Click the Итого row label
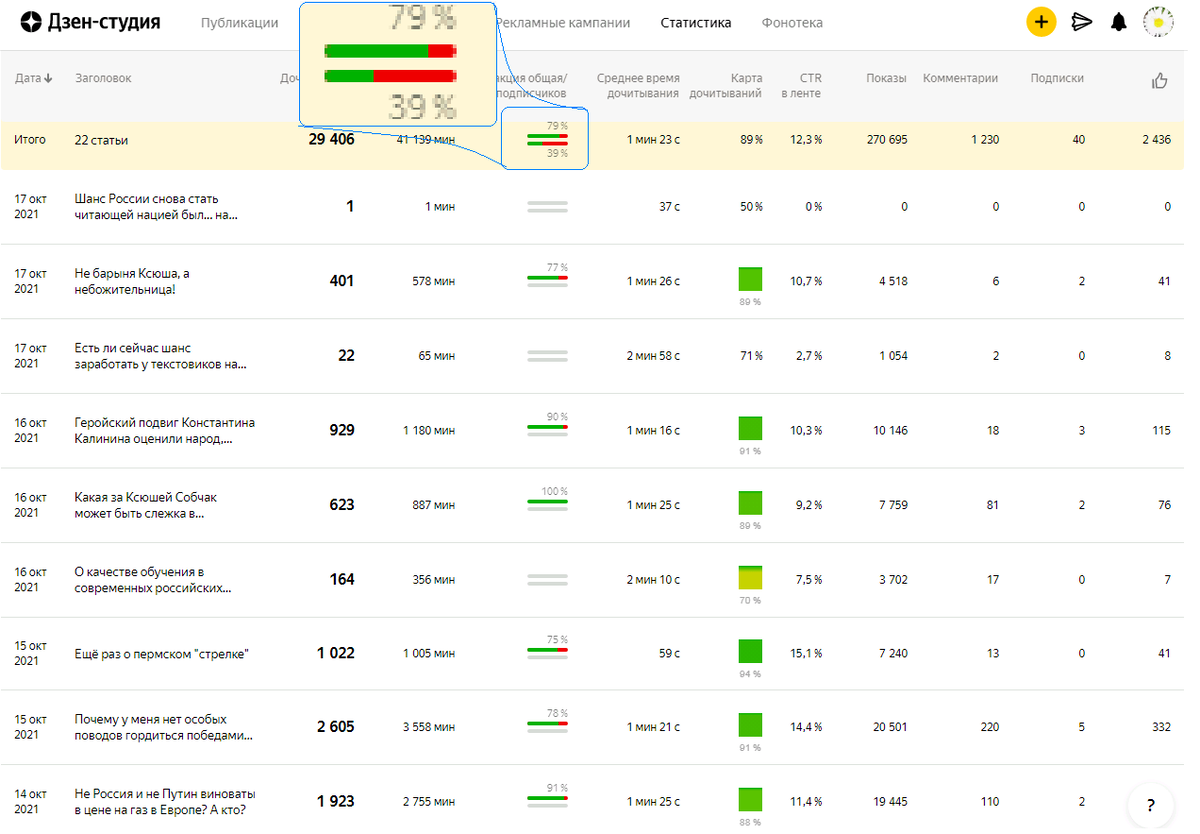Image resolution: width=1200 pixels, height=834 pixels. coord(30,140)
